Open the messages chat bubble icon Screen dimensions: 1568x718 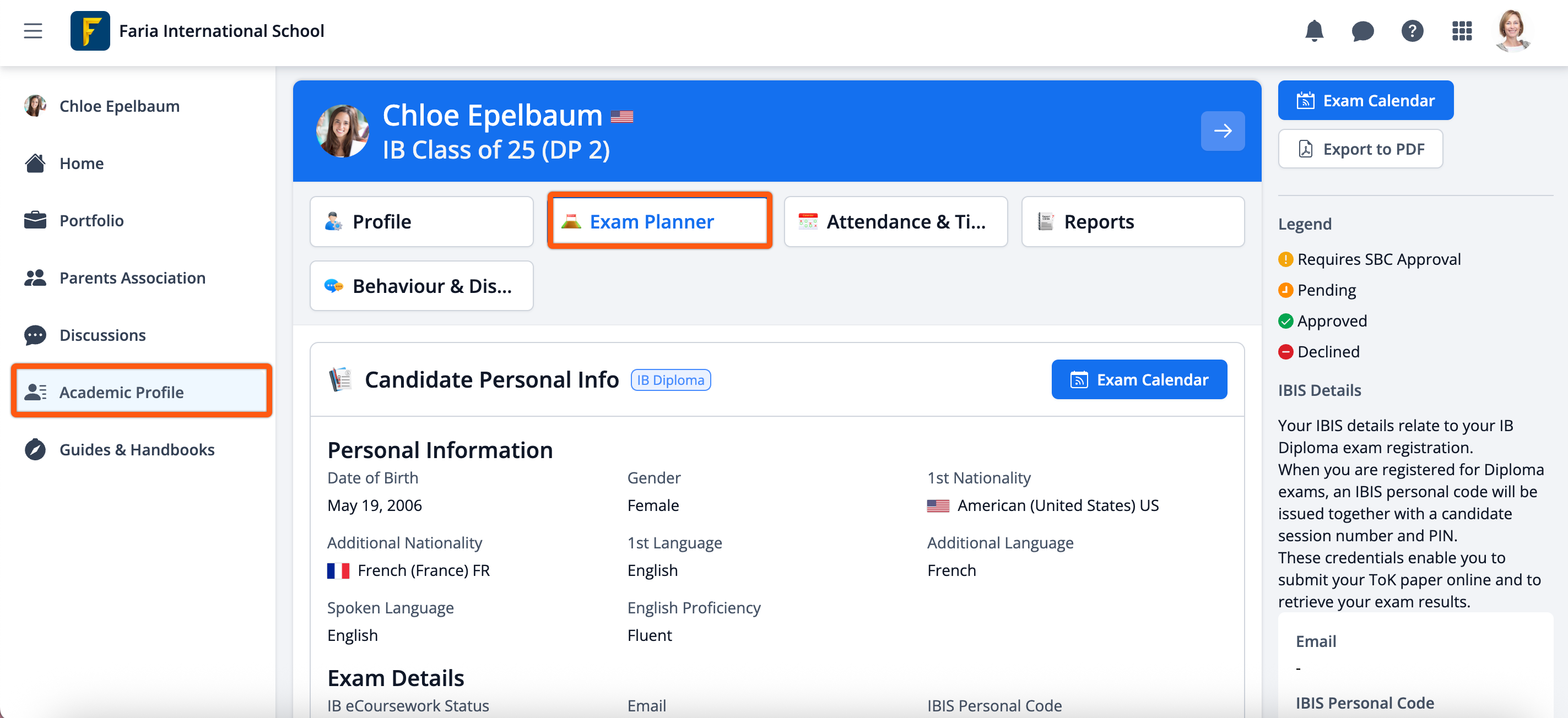[1362, 30]
